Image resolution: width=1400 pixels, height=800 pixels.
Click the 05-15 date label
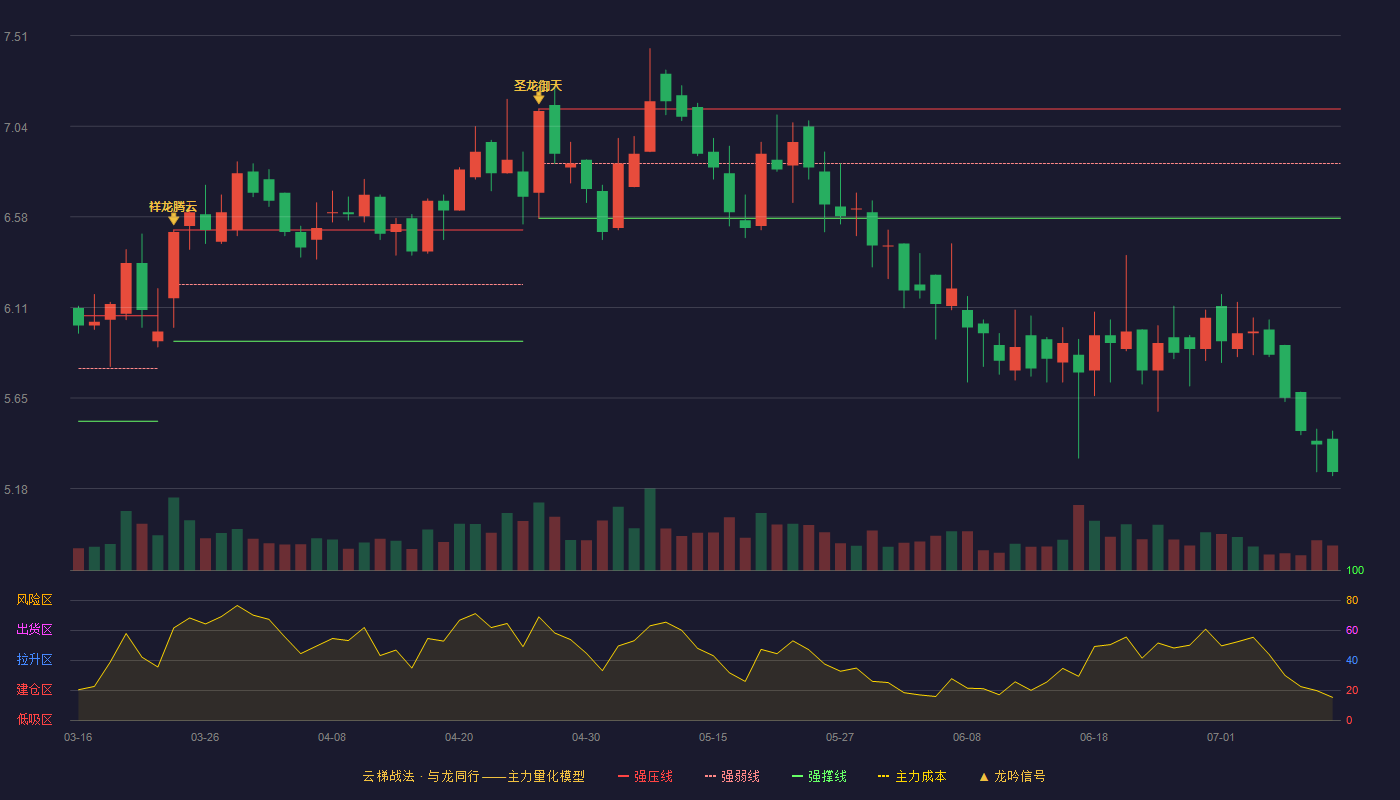(x=713, y=737)
